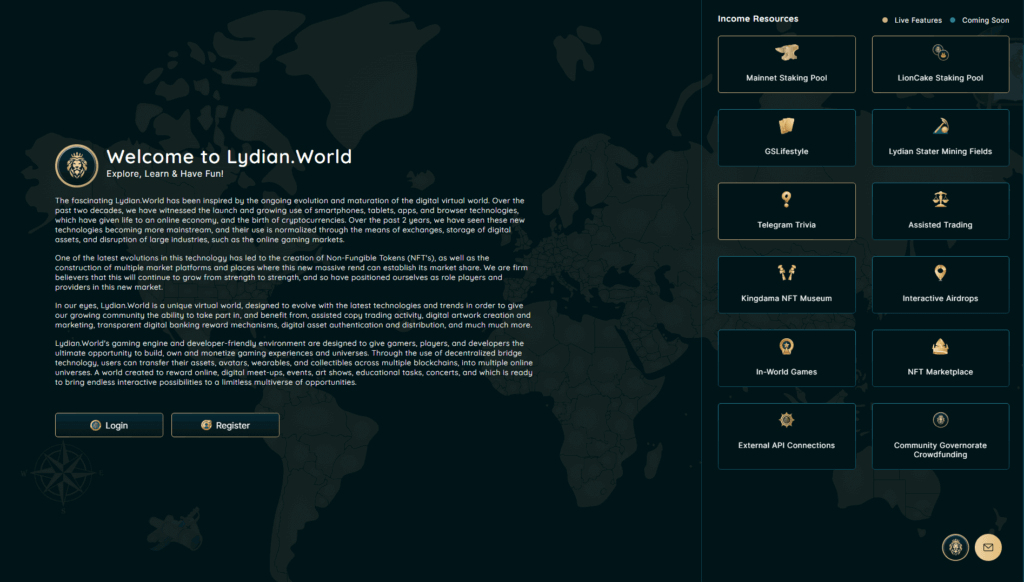Click the Welcome to Lydian.World heading
Screen dimensions: 1024x582
[x=229, y=157]
